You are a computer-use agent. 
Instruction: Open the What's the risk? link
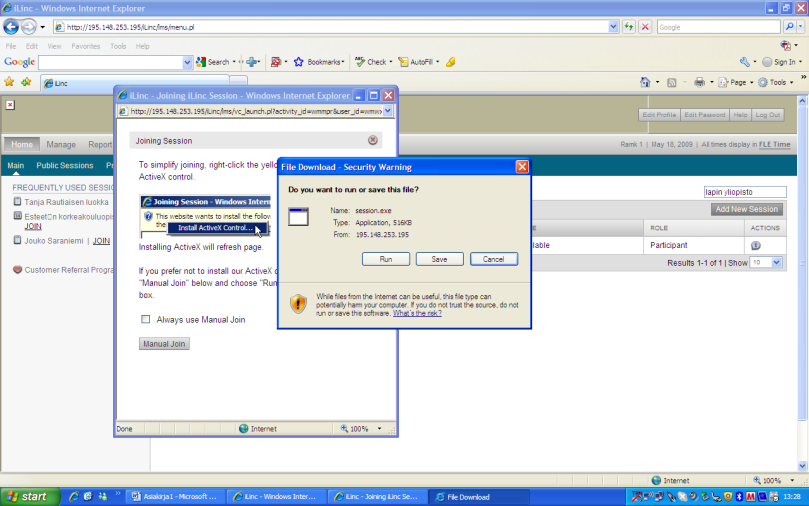pyautogui.click(x=417, y=313)
